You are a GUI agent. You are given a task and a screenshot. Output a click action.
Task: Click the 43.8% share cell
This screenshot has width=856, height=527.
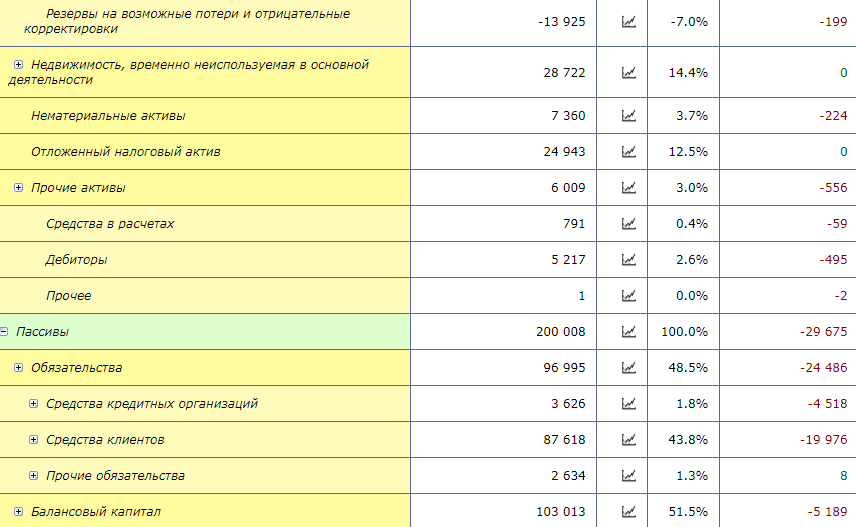coord(688,440)
